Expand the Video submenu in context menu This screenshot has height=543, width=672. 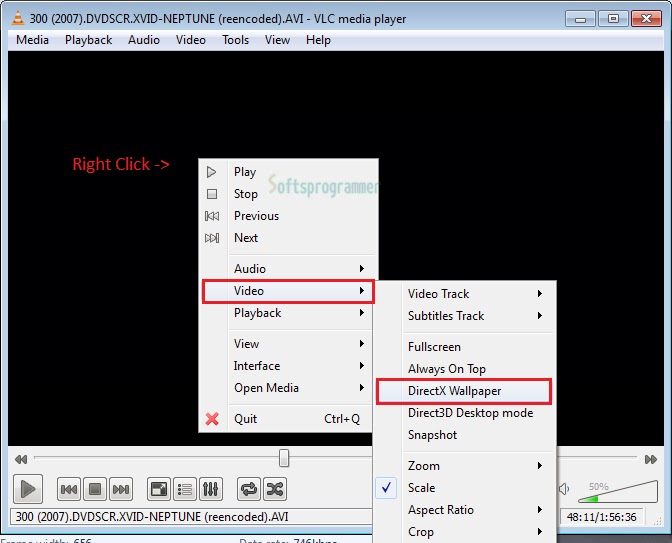[x=288, y=291]
